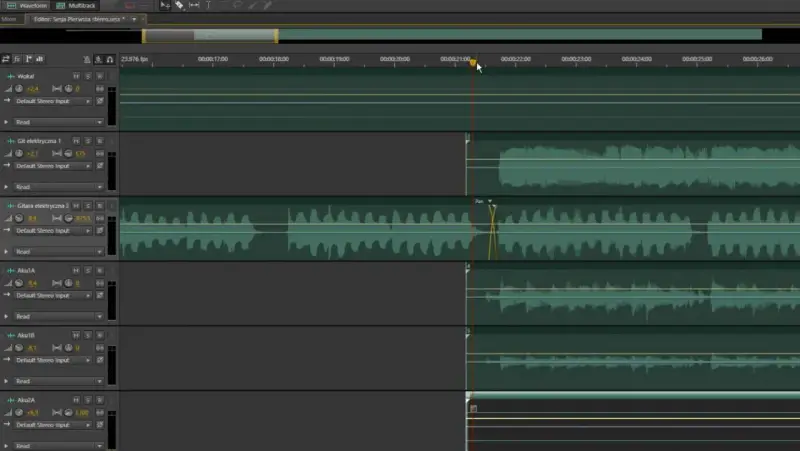This screenshot has height=451, width=800.
Task: Switch to Multitrack view
Action: click(x=77, y=6)
